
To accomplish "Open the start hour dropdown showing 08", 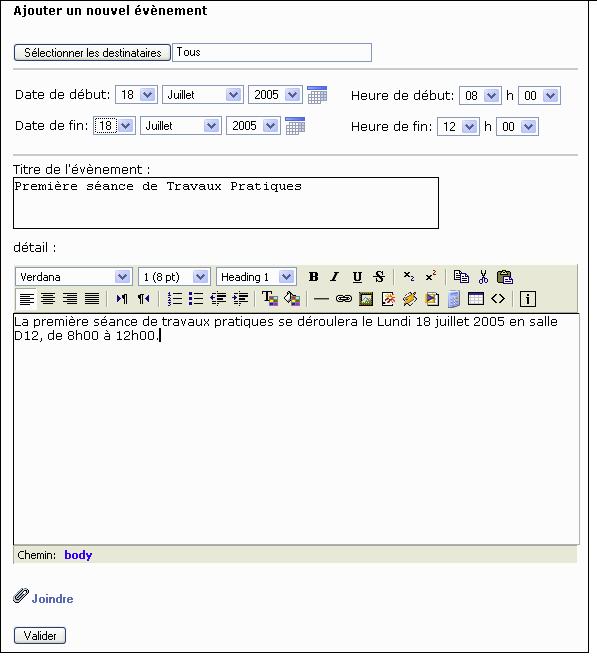I will point(480,96).
